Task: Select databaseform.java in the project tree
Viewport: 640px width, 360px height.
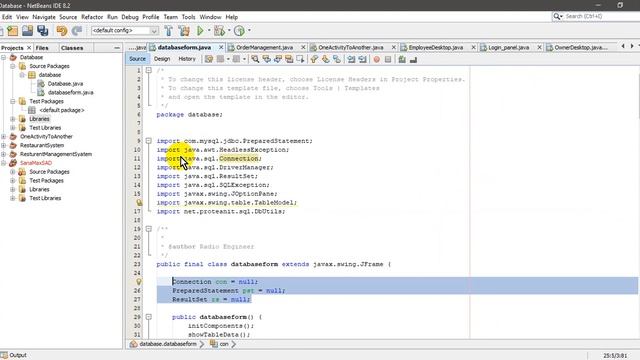Action: (70, 93)
